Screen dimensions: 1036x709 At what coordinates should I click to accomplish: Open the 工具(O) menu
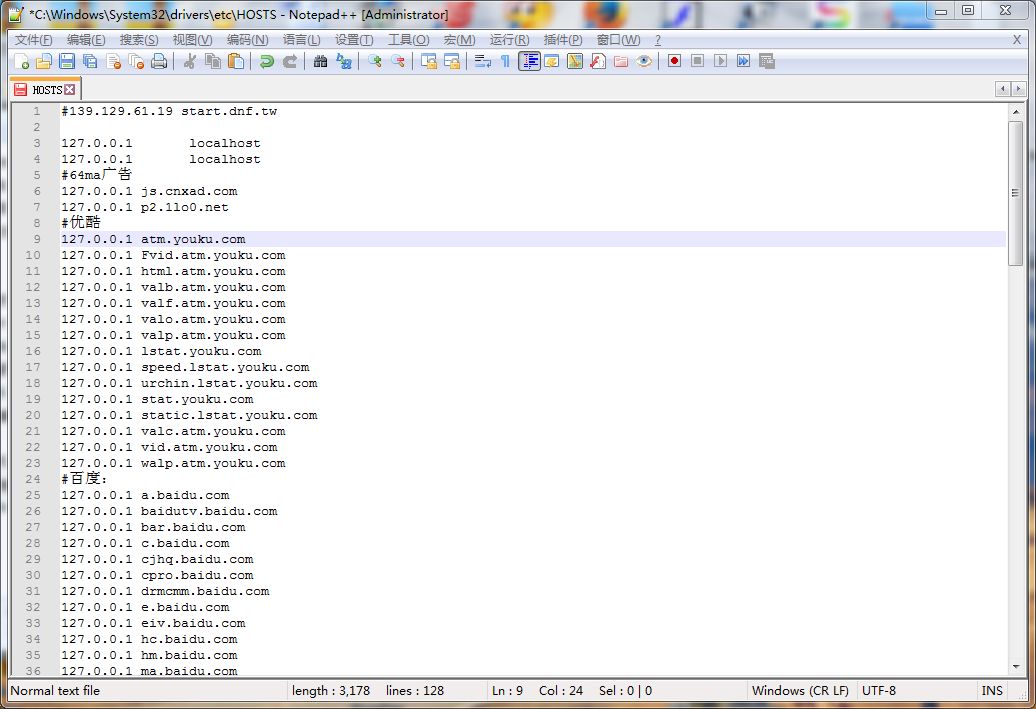pos(408,40)
